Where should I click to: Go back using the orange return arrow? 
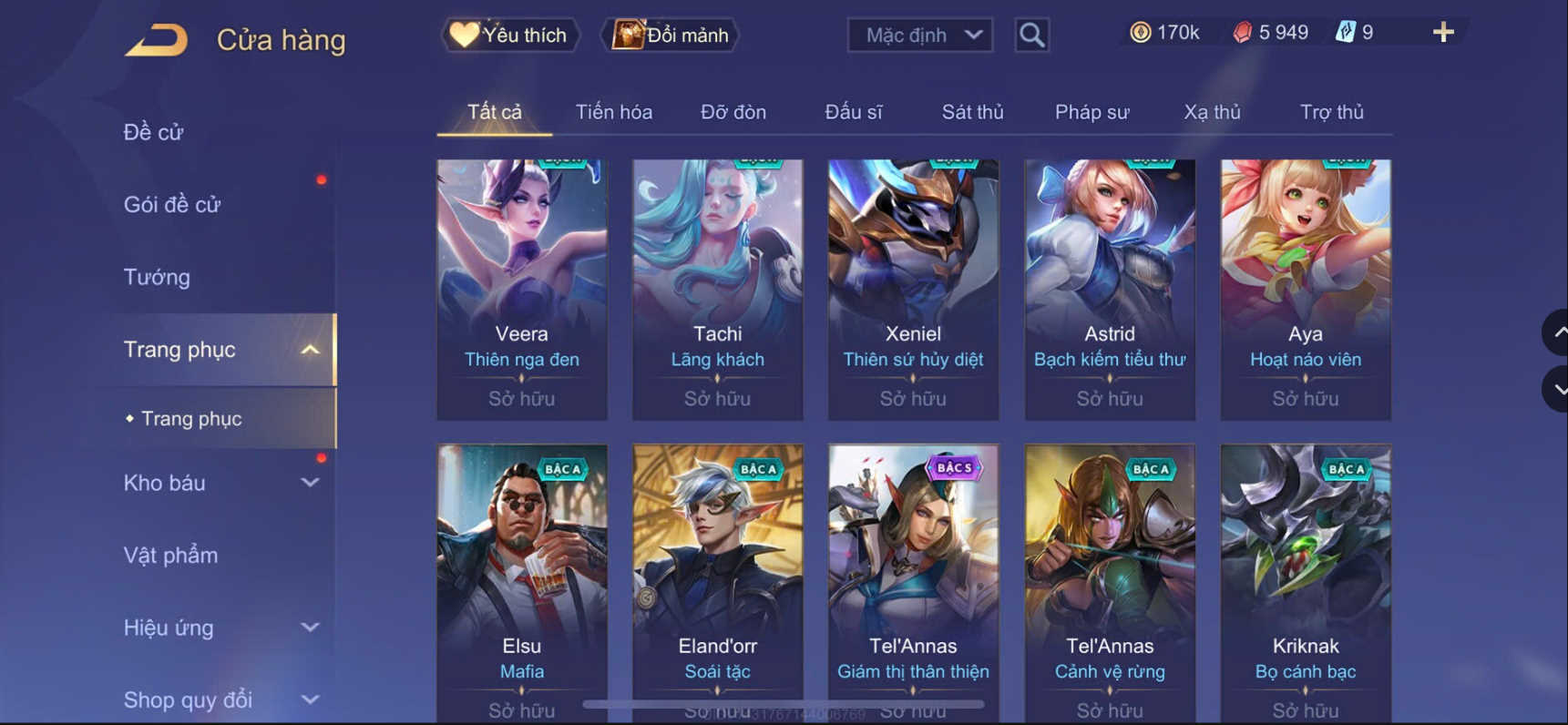point(156,40)
